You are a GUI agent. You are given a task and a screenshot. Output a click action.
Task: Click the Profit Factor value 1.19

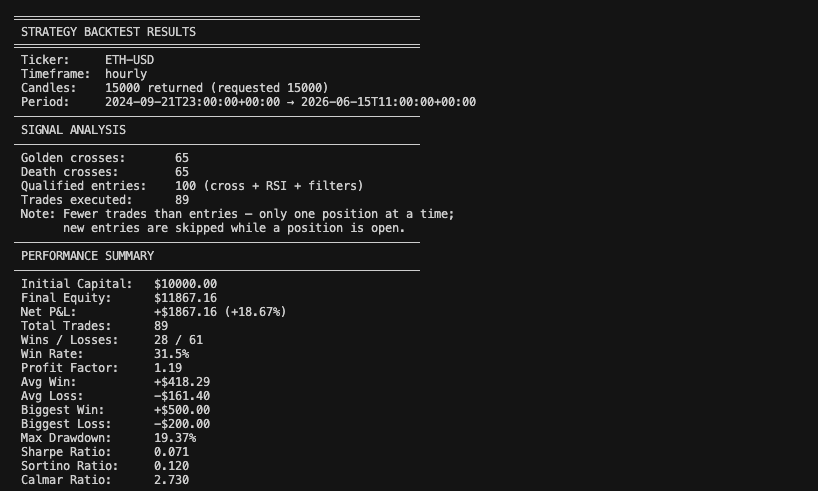(x=168, y=368)
